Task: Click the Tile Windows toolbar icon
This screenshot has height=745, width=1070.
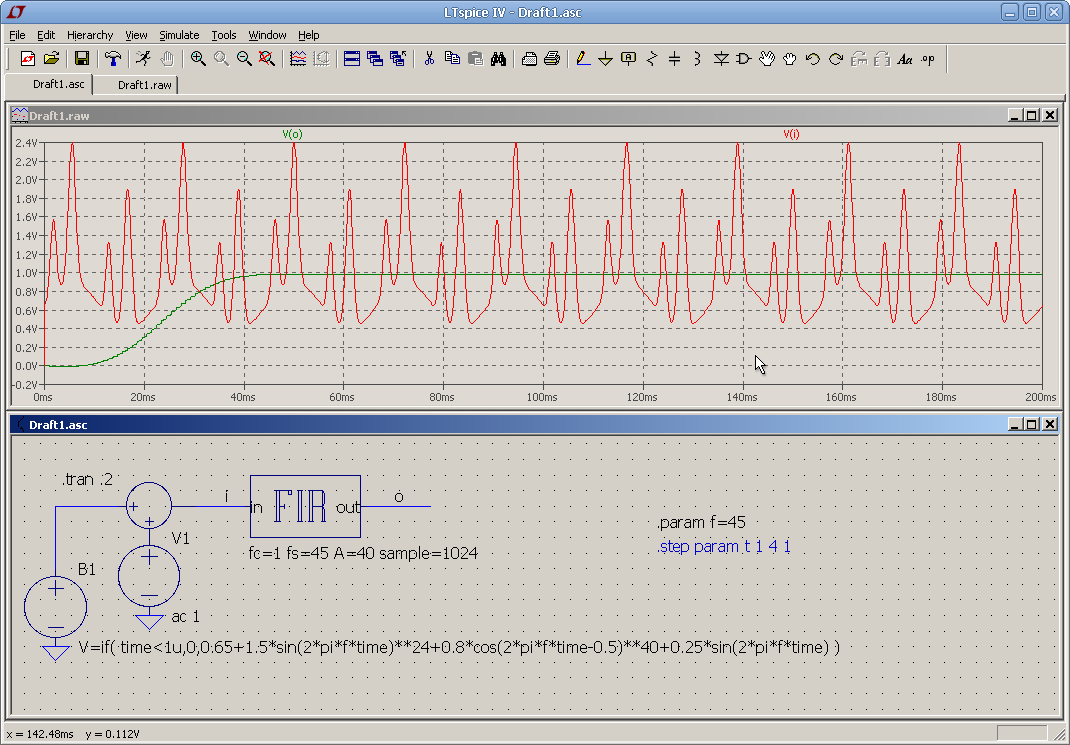Action: 351,59
